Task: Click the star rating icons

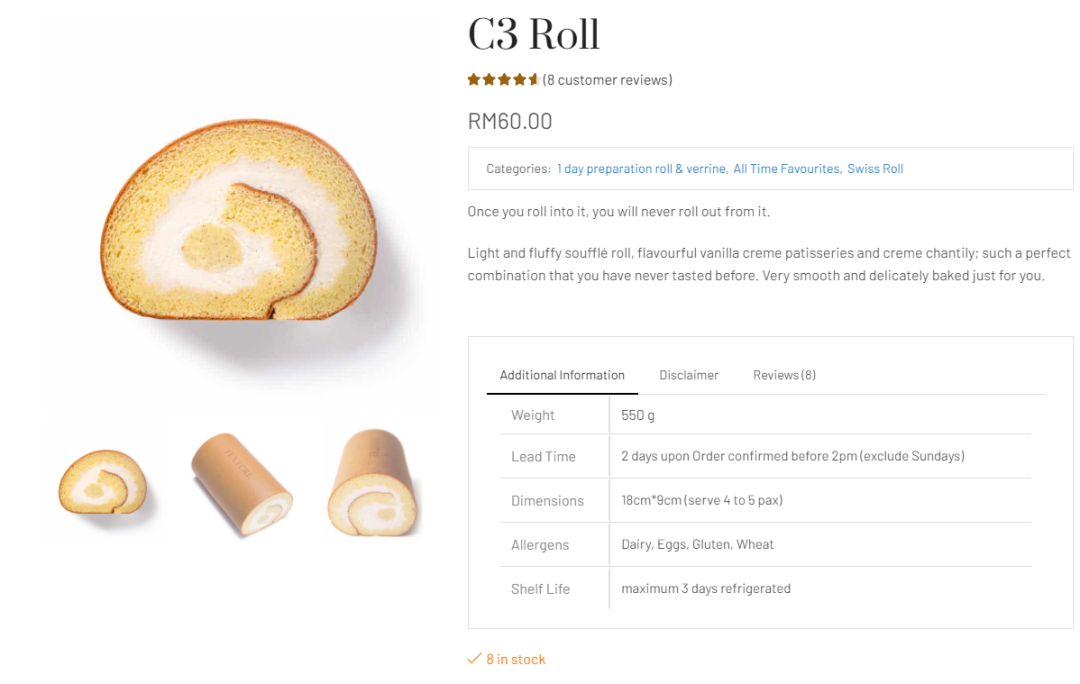Action: point(503,80)
